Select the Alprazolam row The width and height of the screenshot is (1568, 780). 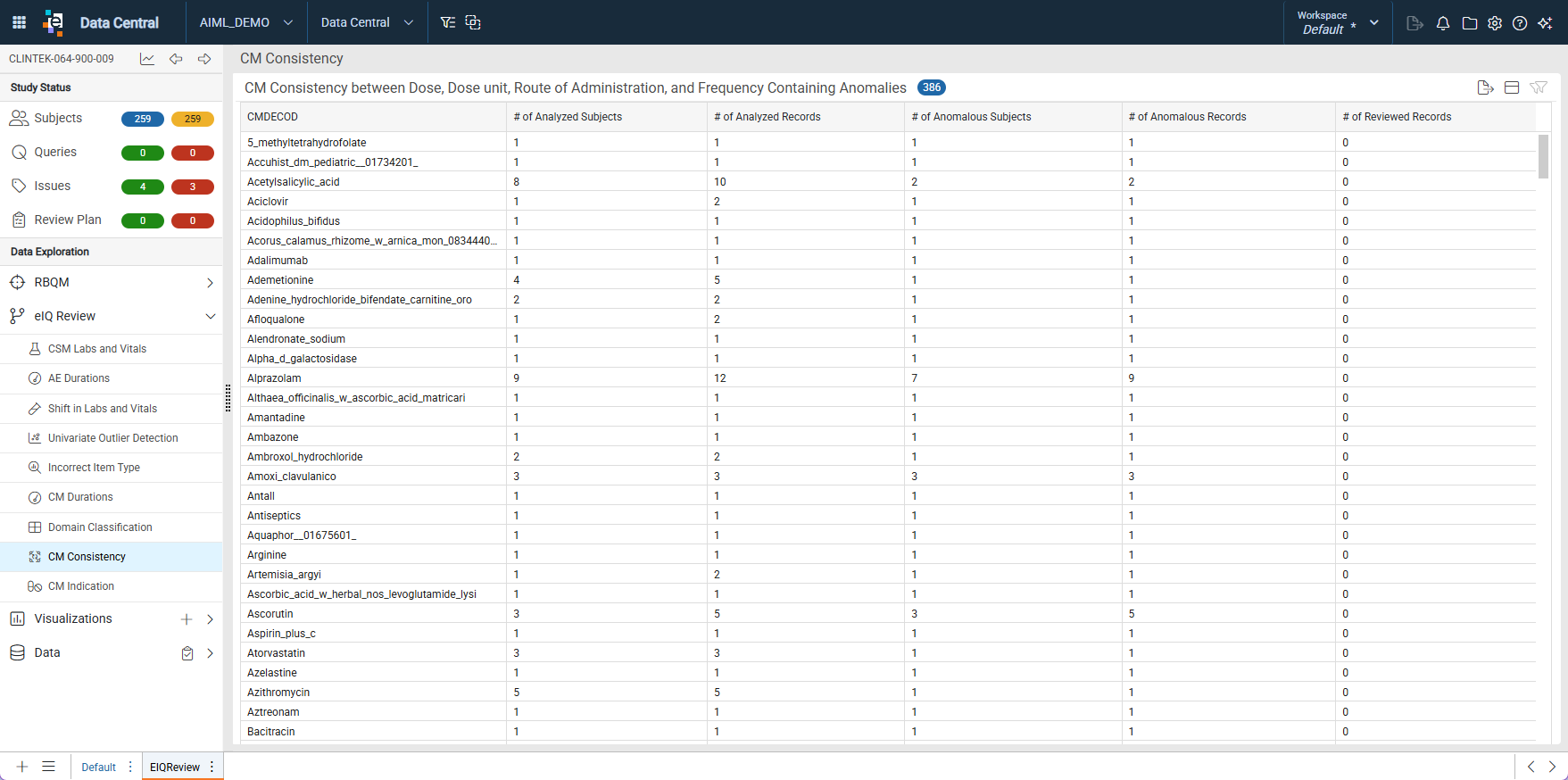[x=888, y=378]
